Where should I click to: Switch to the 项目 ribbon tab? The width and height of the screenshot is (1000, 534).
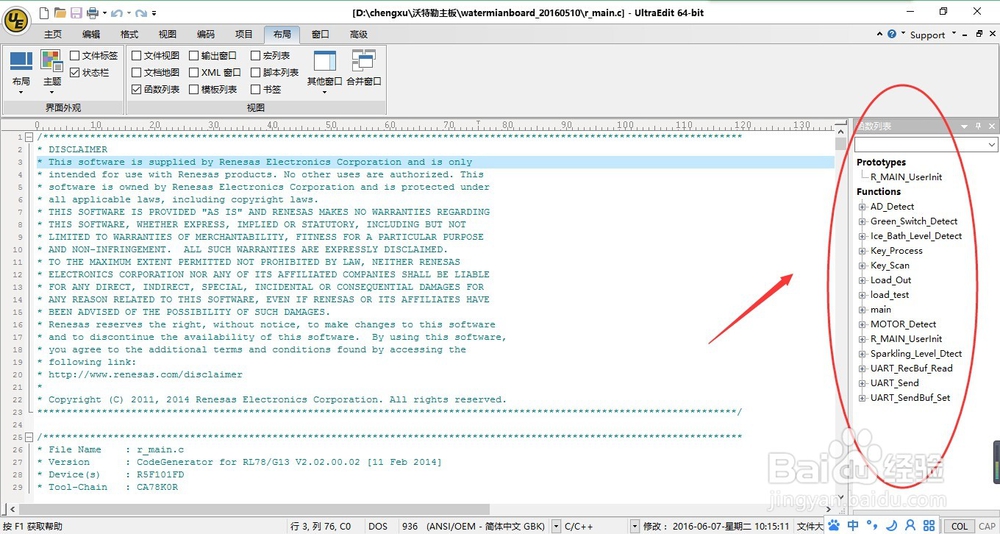click(x=244, y=34)
